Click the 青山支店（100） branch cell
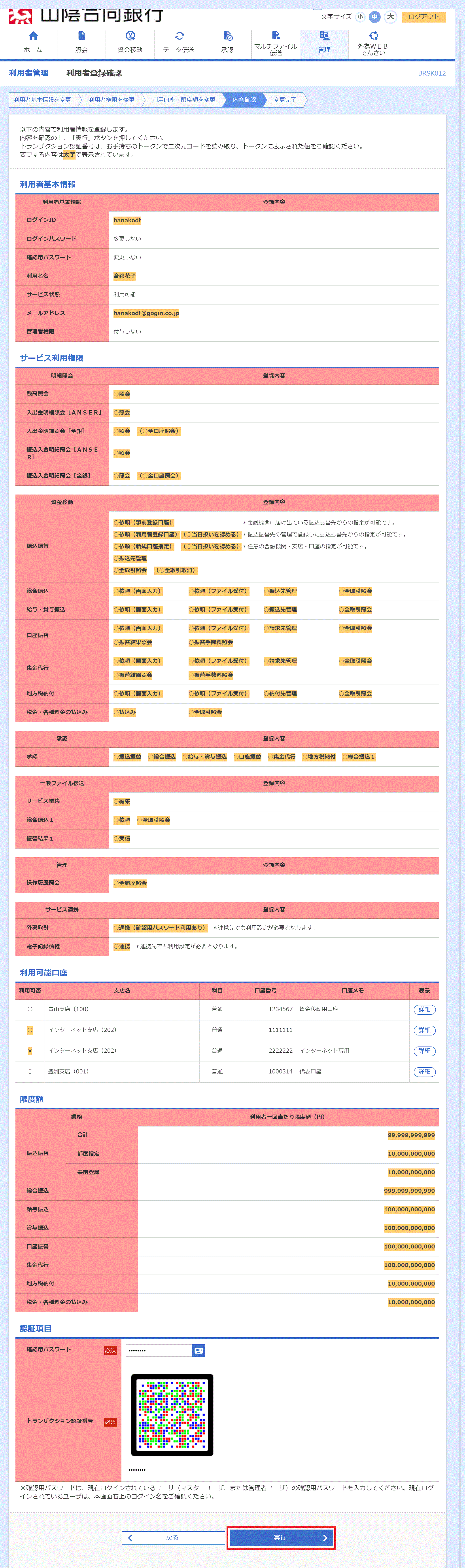 click(x=122, y=1010)
